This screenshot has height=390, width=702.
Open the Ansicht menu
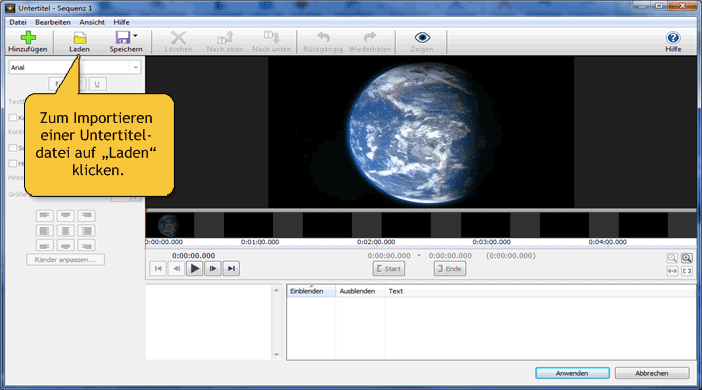coord(92,22)
